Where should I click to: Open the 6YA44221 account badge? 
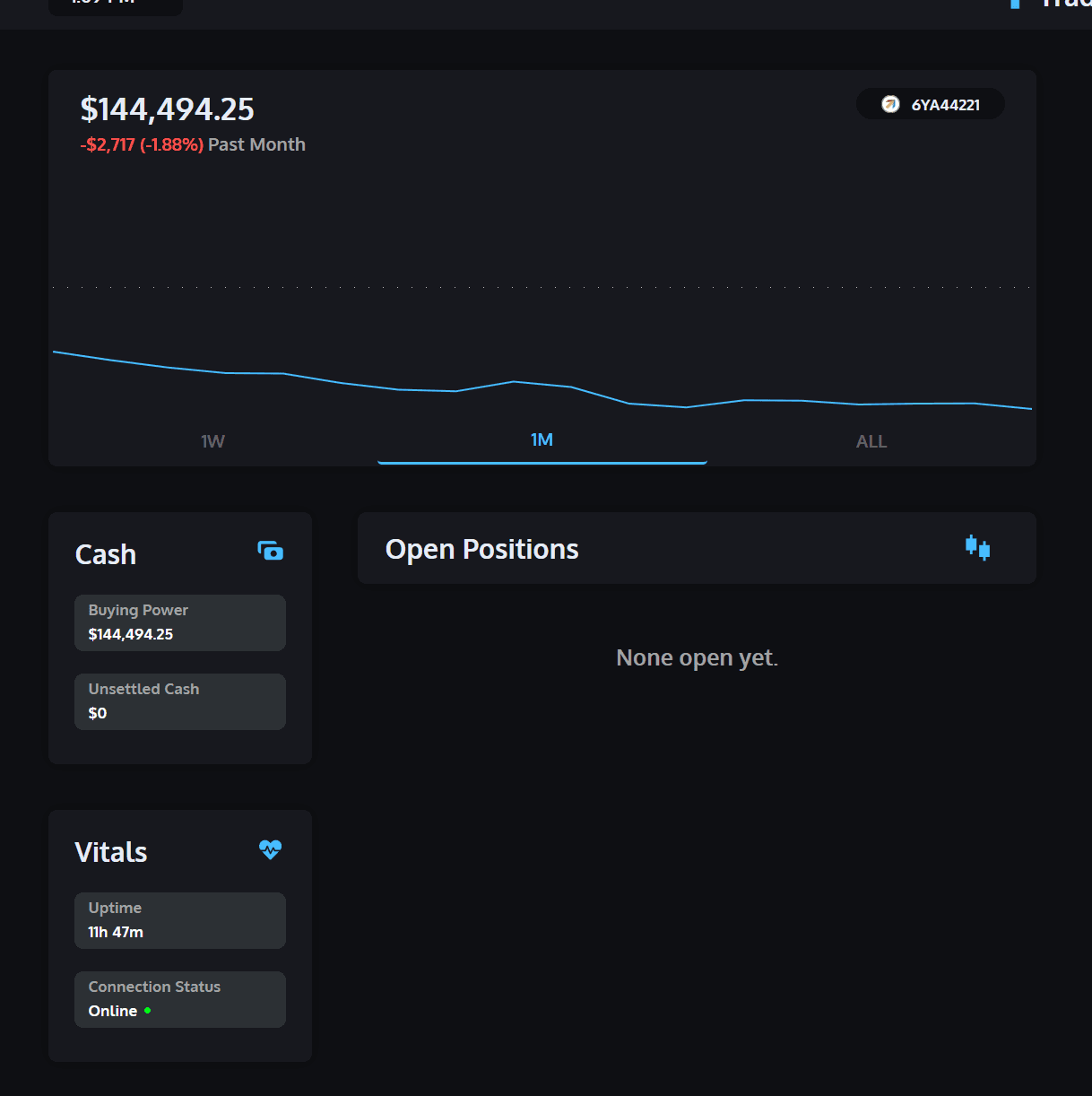(931, 104)
